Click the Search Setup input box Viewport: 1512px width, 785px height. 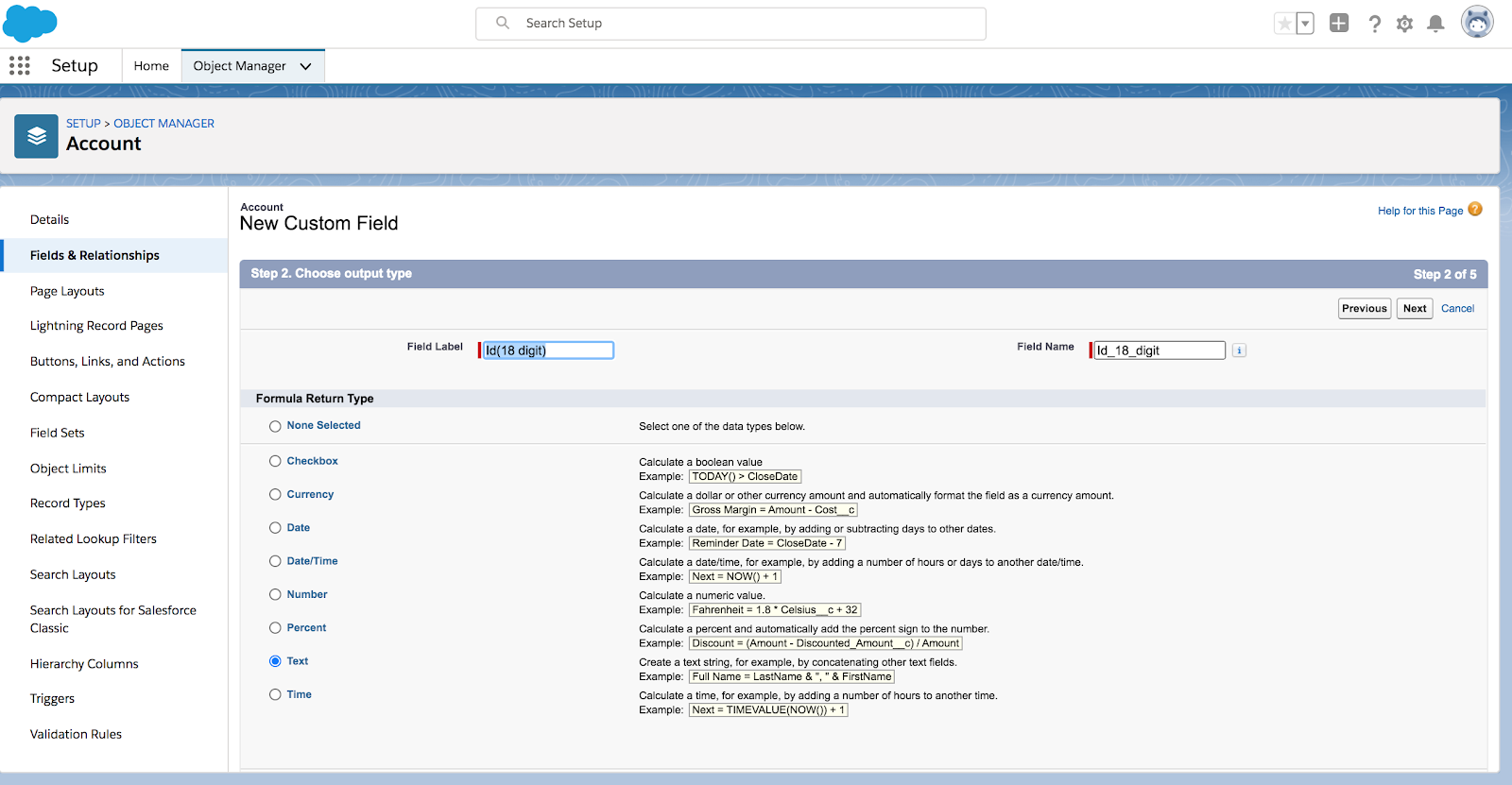click(730, 24)
